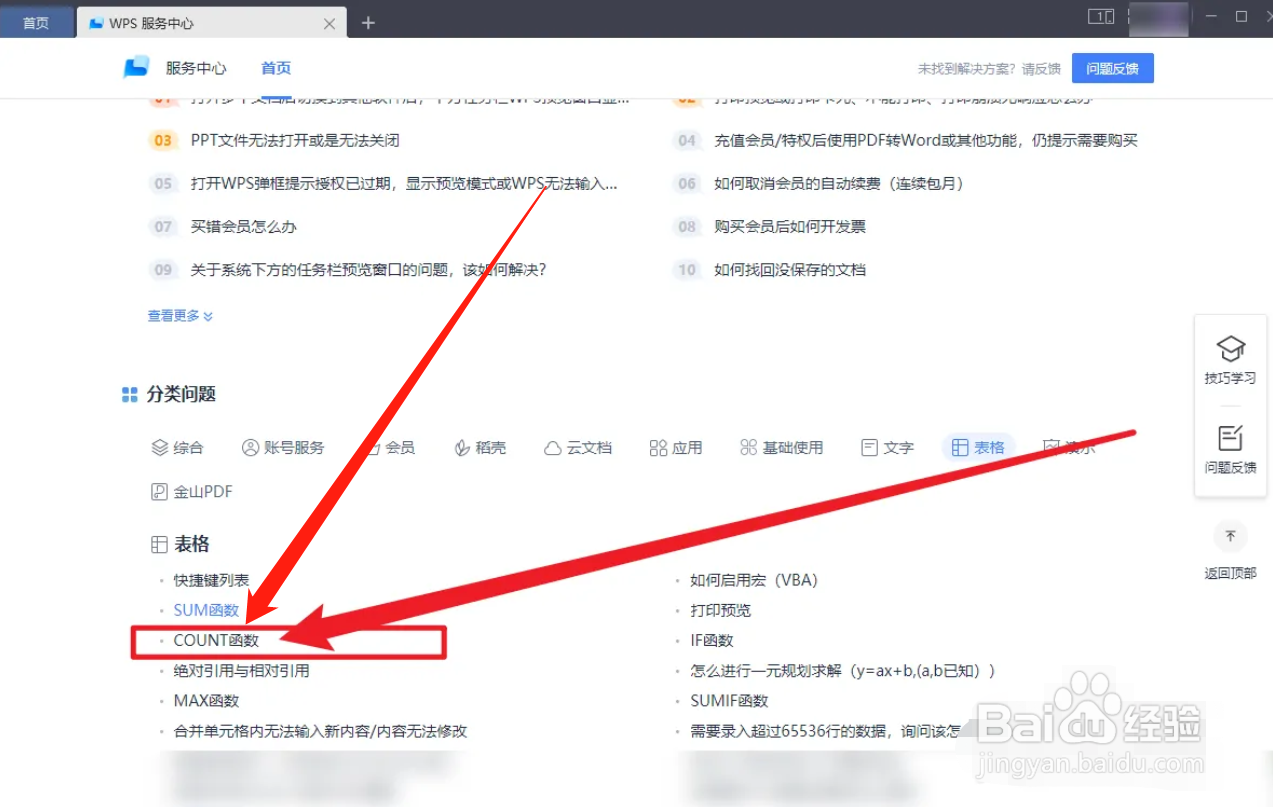The width and height of the screenshot is (1273, 807).
Task: Open 技巧学习 side panel icon
Action: 1230,360
